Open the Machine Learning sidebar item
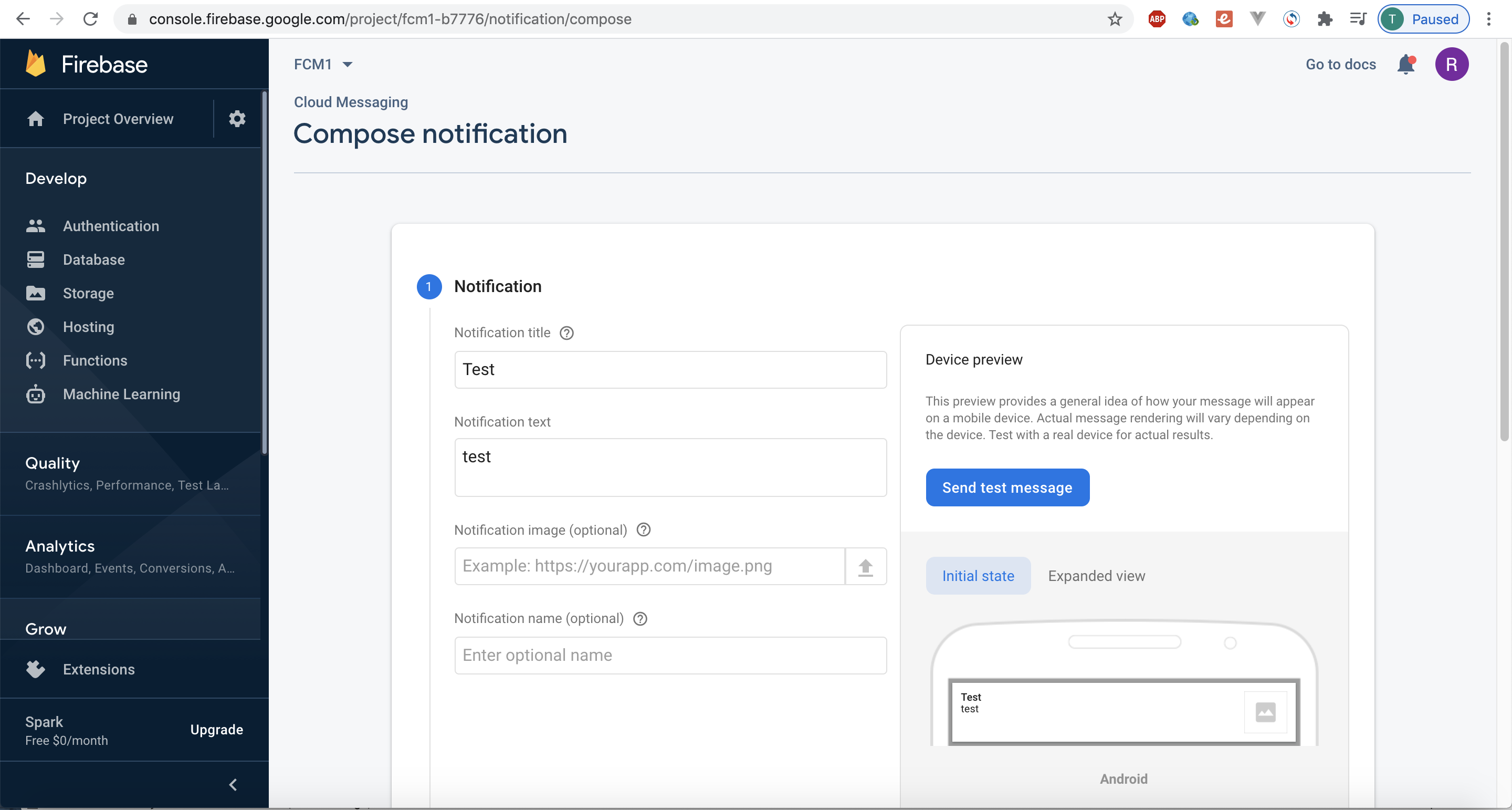The width and height of the screenshot is (1512, 810). coord(121,394)
